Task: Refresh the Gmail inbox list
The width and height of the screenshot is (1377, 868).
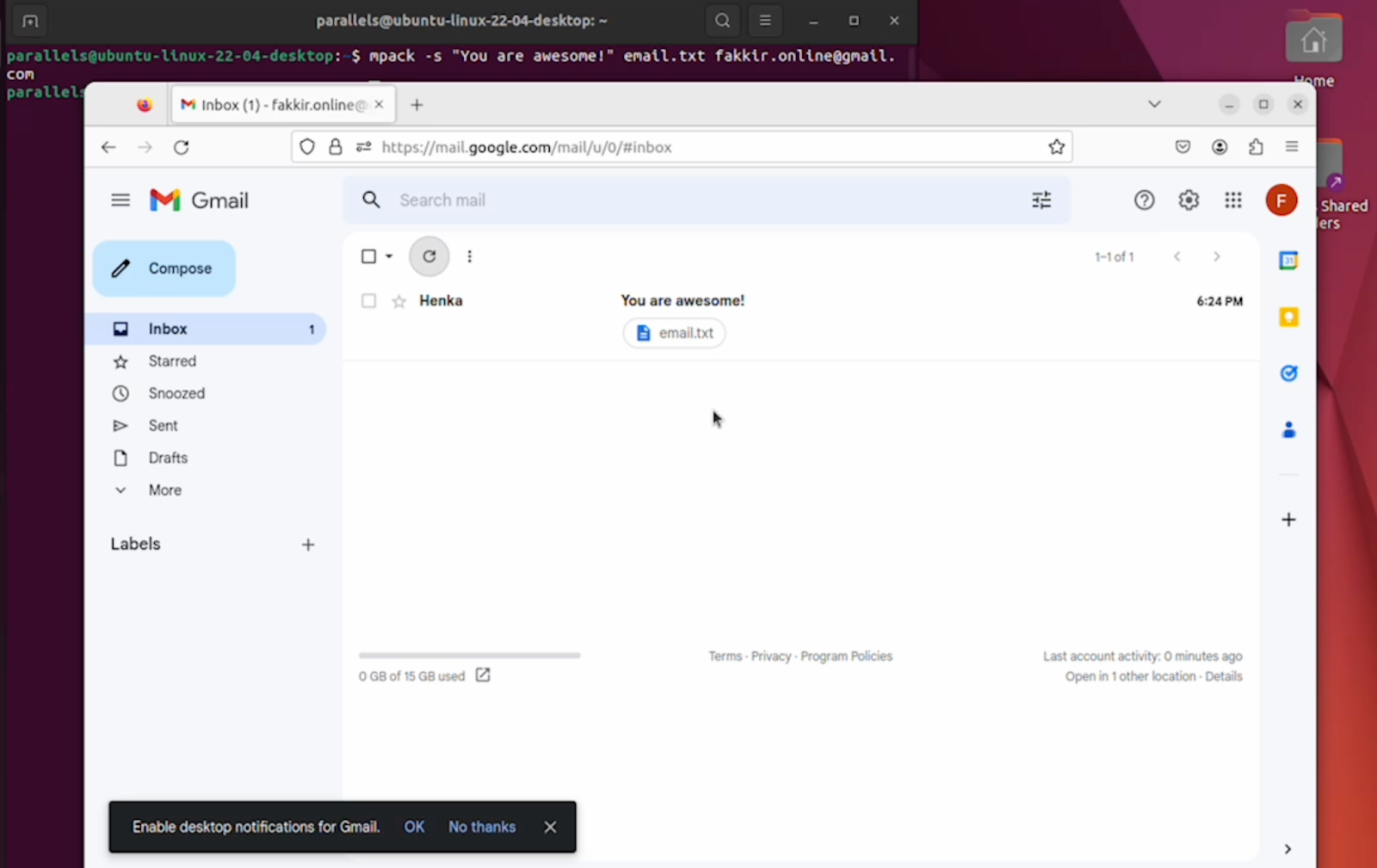Action: [x=429, y=256]
